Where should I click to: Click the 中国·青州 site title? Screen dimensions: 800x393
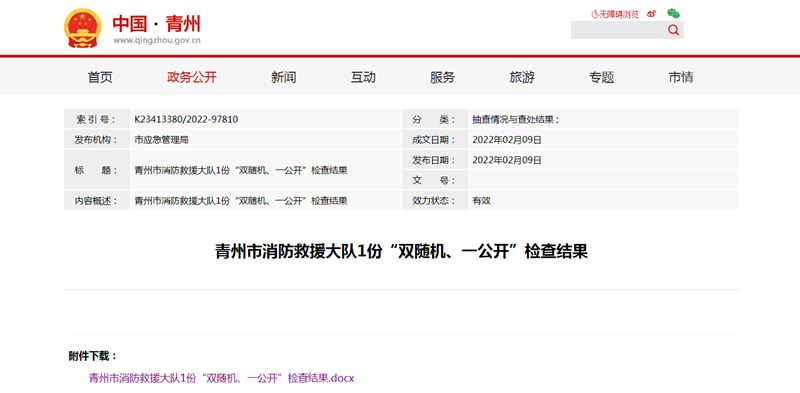coord(157,23)
